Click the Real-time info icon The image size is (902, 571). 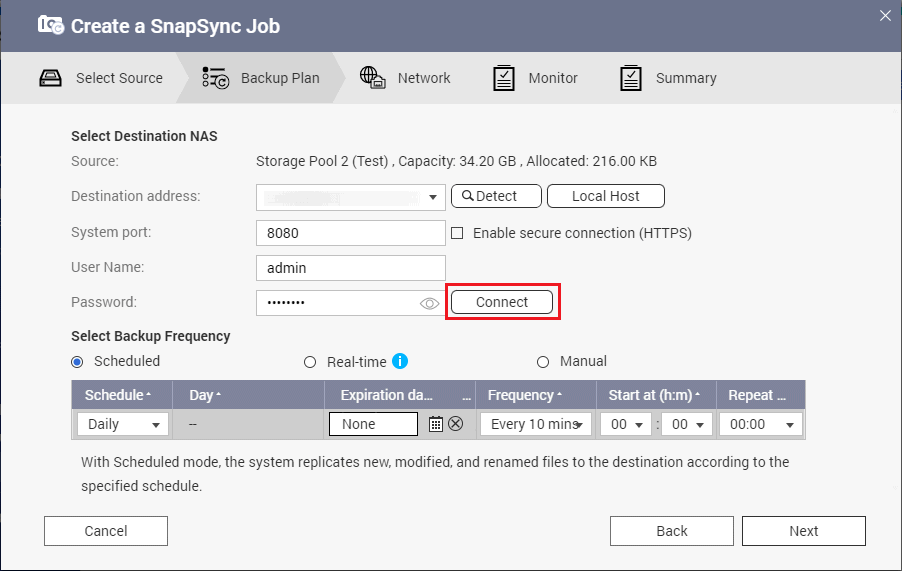click(400, 361)
